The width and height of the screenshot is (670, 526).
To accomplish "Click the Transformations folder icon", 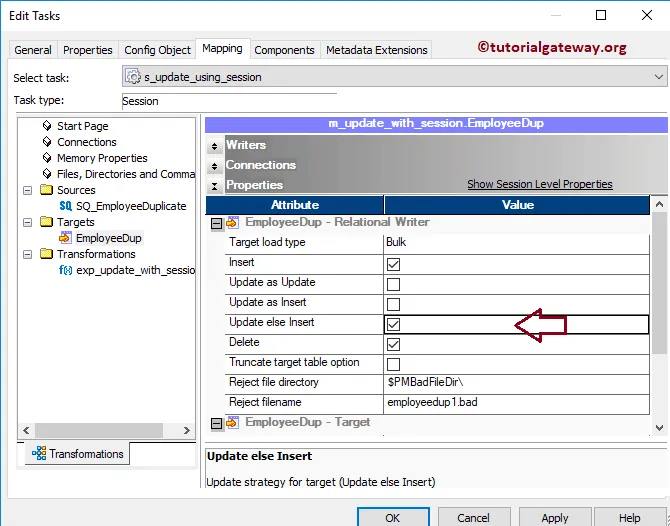I will 46,253.
